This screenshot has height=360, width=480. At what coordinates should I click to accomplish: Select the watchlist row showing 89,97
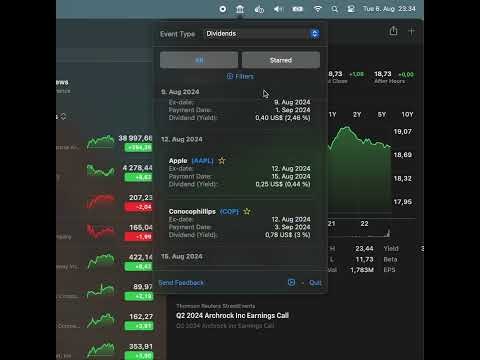pos(104,291)
